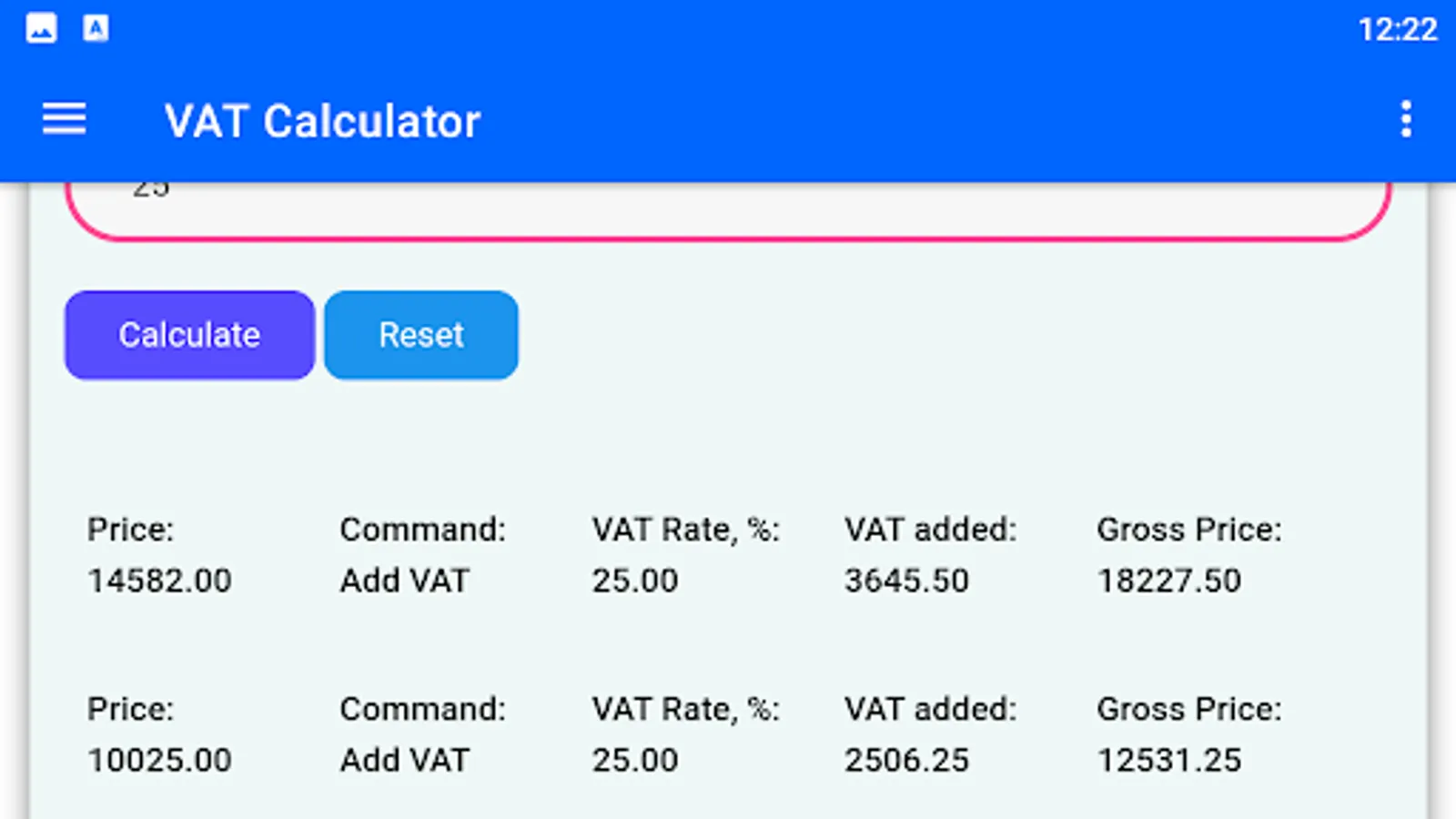This screenshot has height=819, width=1456.
Task: Tap the letter A status bar icon
Action: [x=96, y=28]
